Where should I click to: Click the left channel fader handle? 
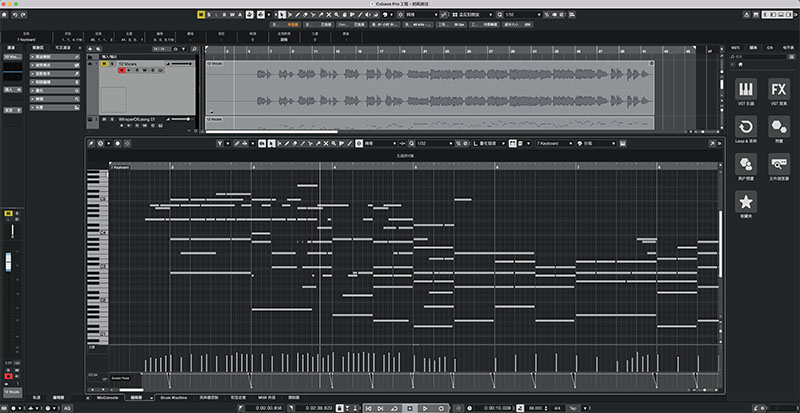tap(8, 262)
